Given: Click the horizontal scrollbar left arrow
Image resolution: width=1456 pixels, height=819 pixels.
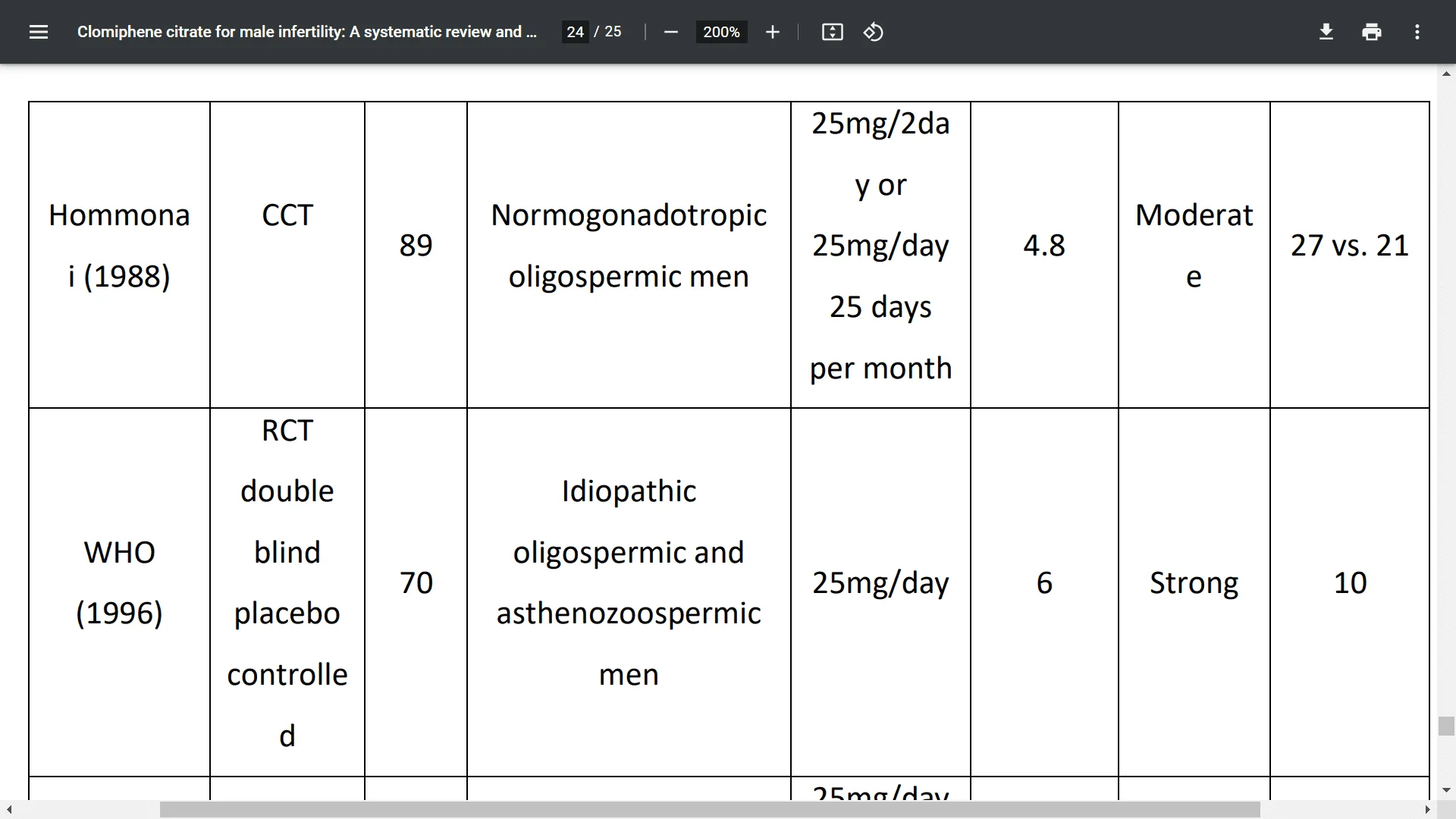Looking at the screenshot, I should click(9, 810).
